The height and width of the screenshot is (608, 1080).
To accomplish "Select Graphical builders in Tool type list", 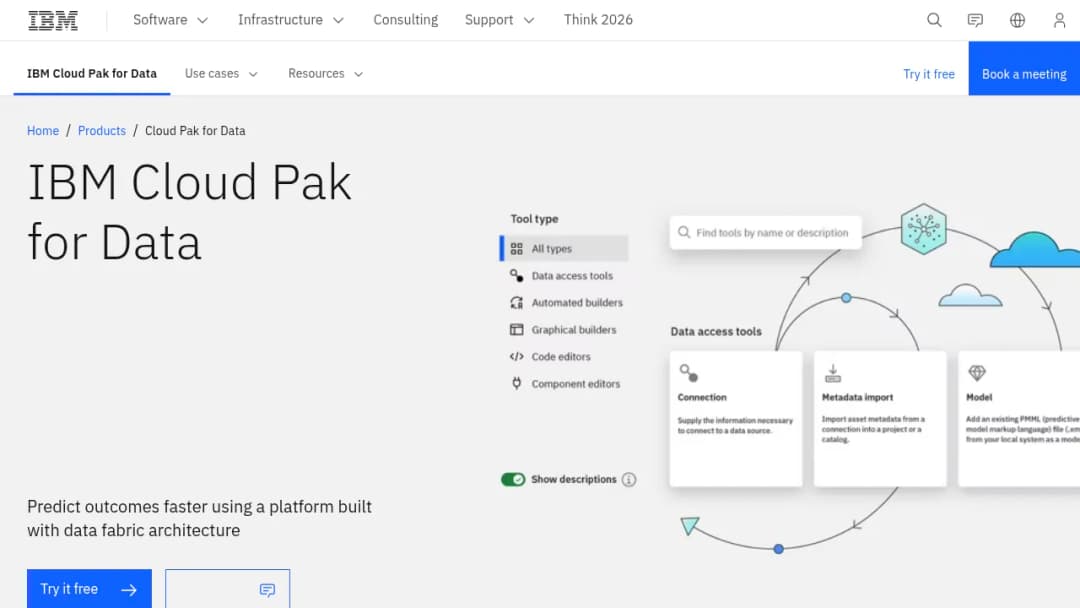I will point(564,330).
